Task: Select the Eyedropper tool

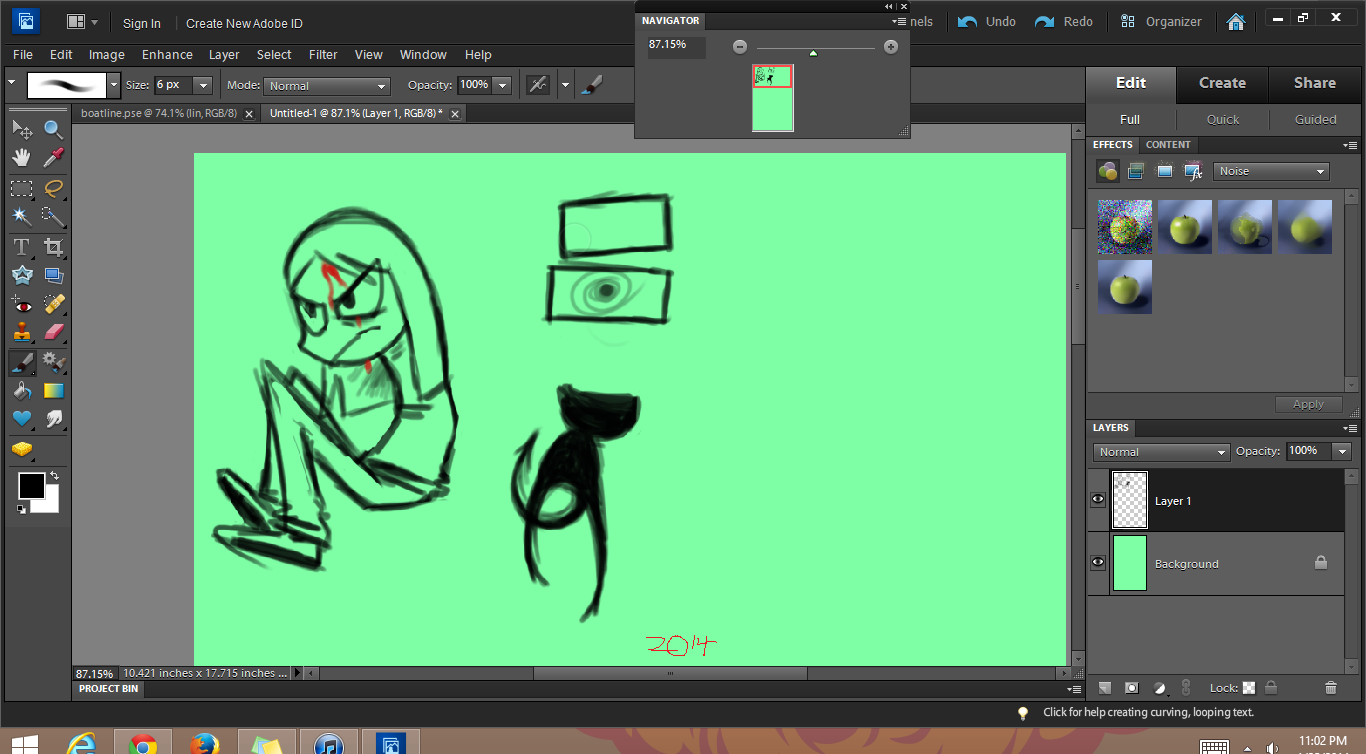Action: click(x=54, y=158)
